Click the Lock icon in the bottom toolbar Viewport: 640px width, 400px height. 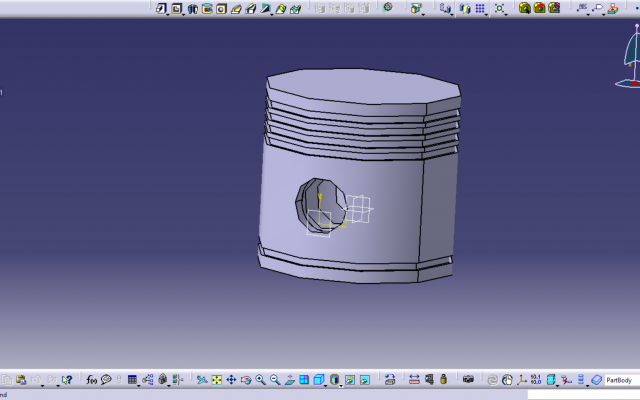pyautogui.click(x=162, y=379)
